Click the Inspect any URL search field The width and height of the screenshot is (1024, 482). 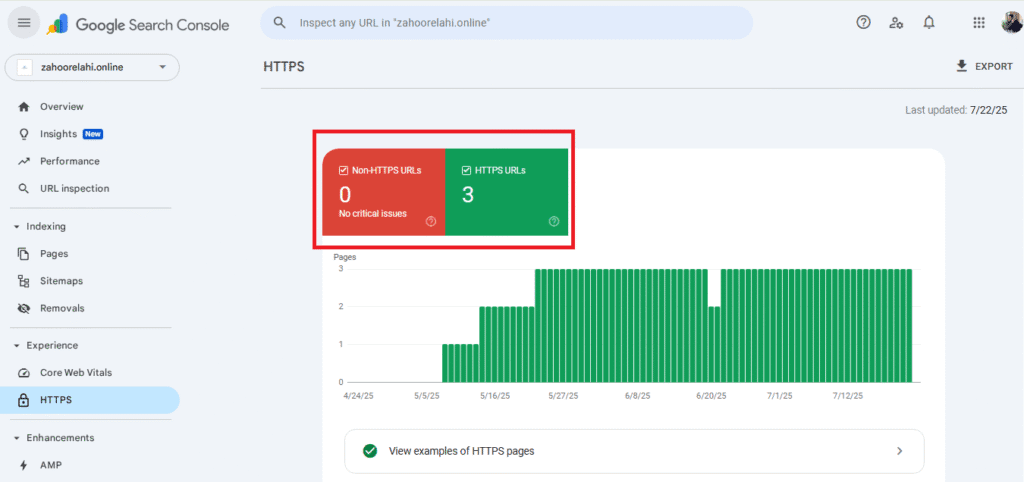pyautogui.click(x=506, y=23)
